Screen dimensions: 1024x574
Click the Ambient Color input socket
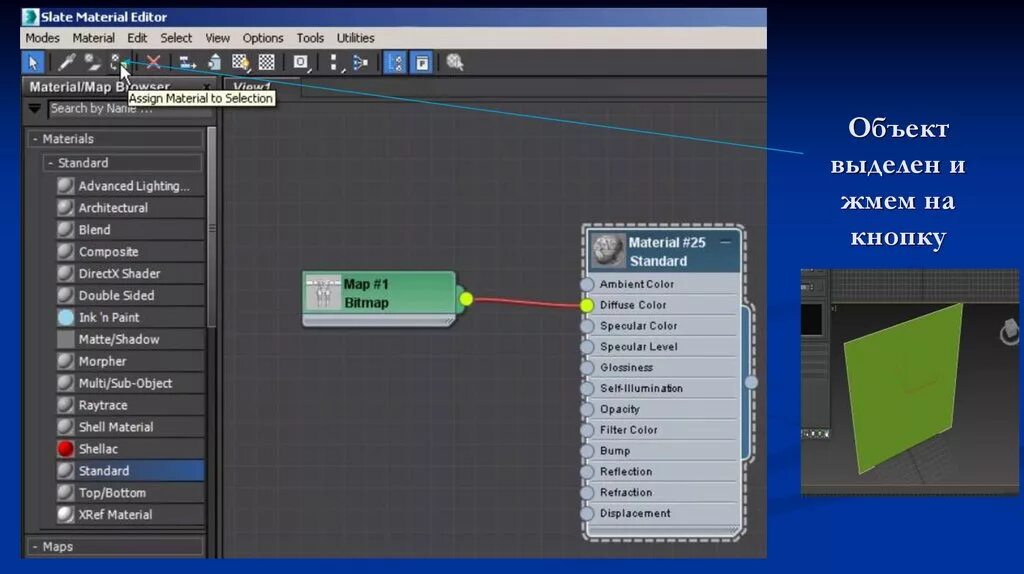tap(587, 284)
